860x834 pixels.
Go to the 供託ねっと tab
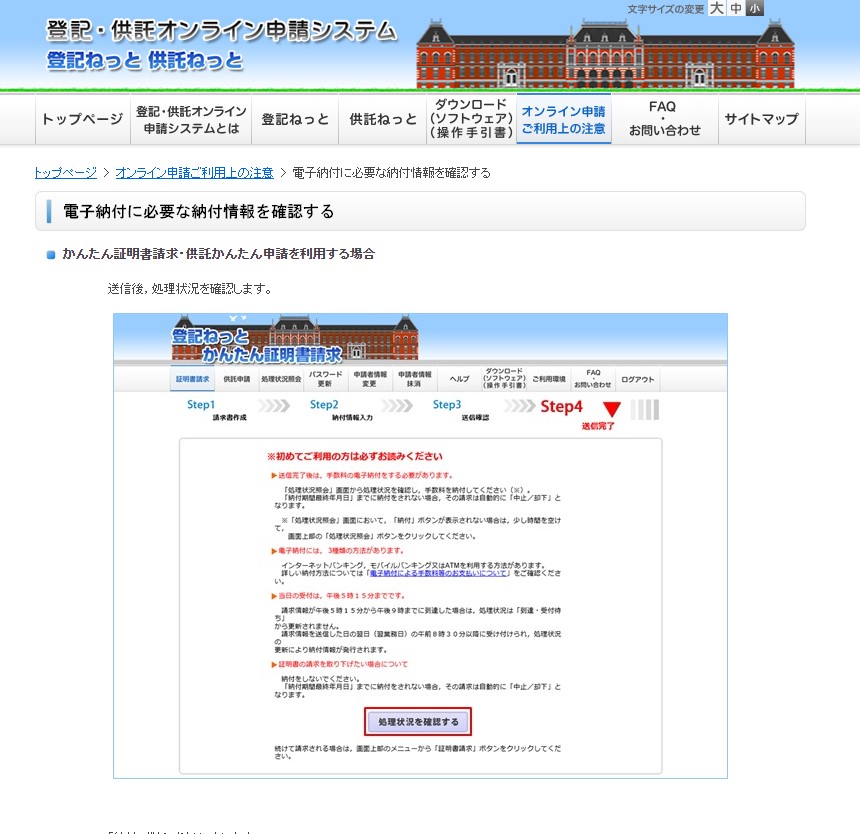click(x=383, y=119)
